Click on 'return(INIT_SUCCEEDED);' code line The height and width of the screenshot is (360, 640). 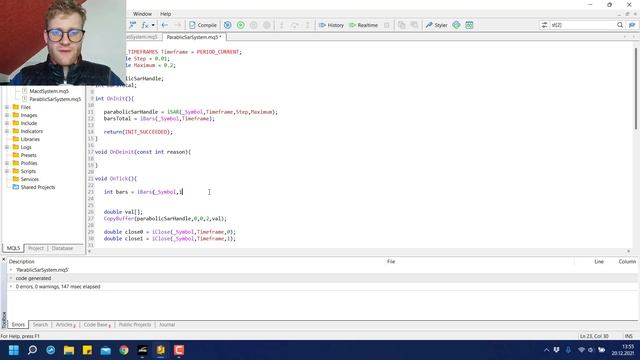pos(138,132)
